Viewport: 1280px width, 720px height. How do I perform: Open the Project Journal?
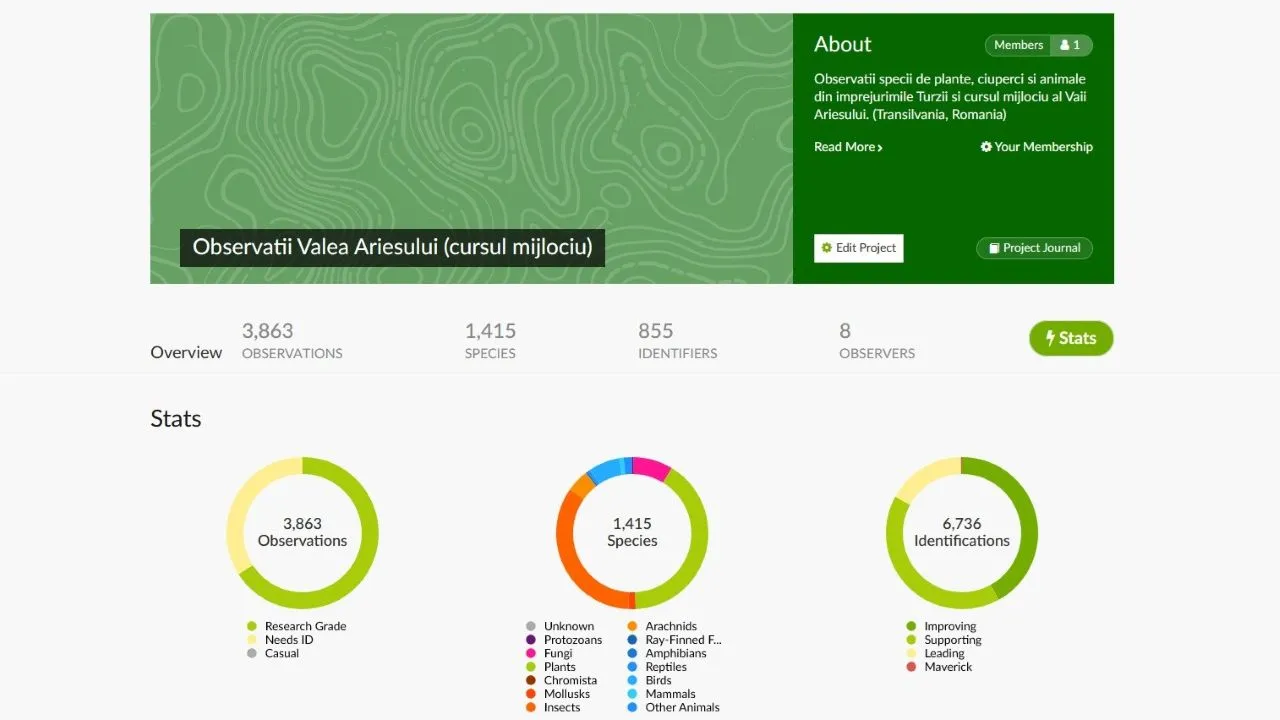[x=1034, y=248]
